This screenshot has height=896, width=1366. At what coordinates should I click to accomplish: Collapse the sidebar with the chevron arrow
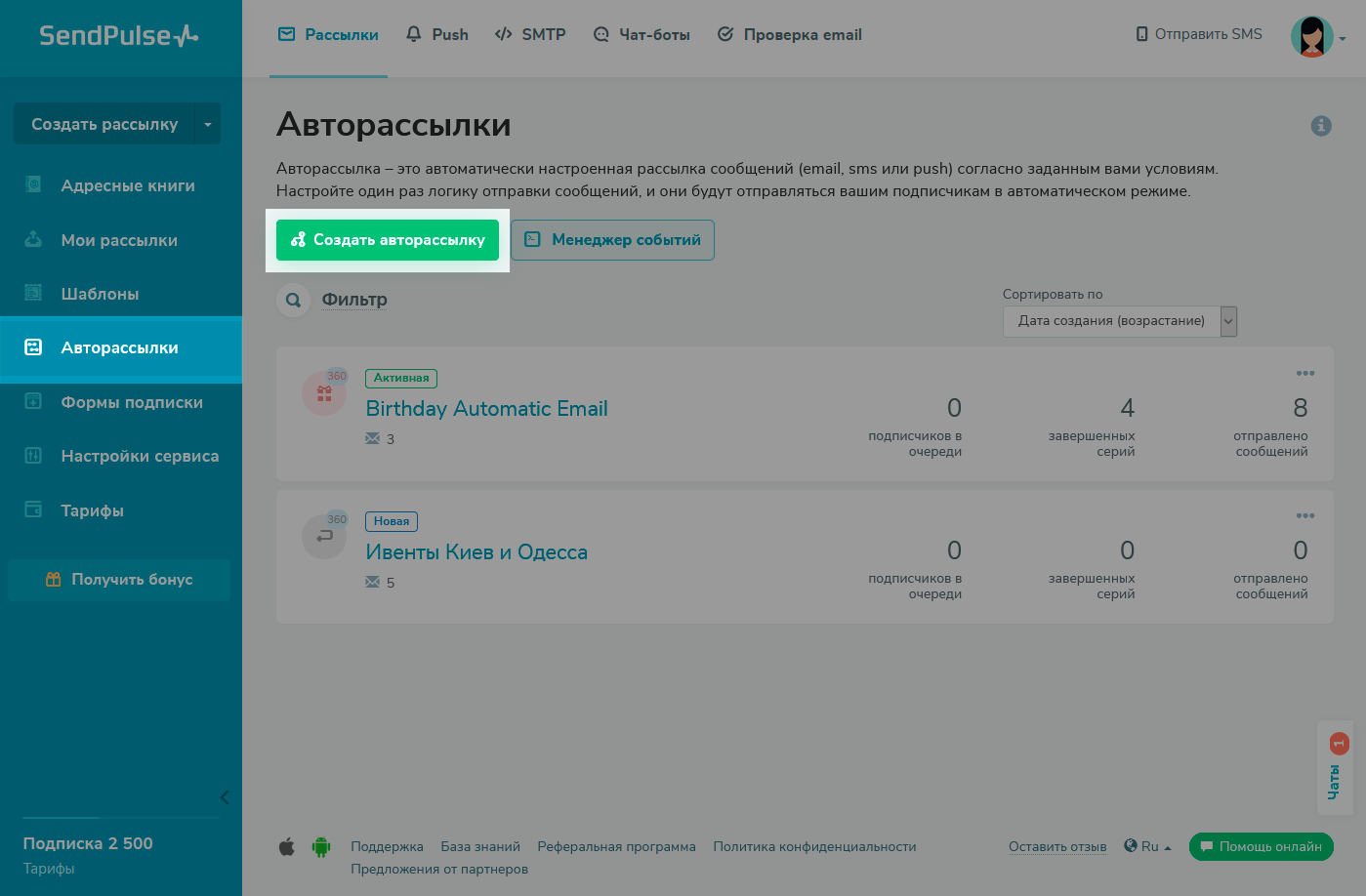[225, 797]
